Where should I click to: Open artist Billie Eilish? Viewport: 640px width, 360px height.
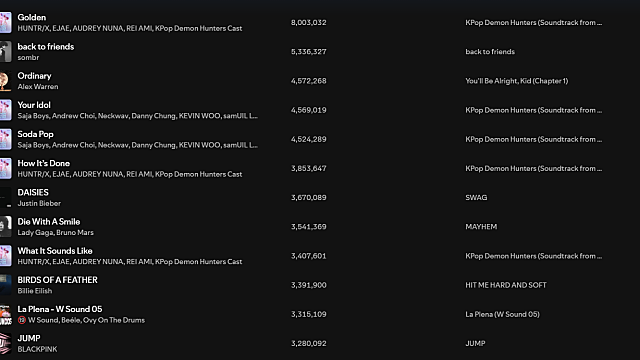(35, 291)
